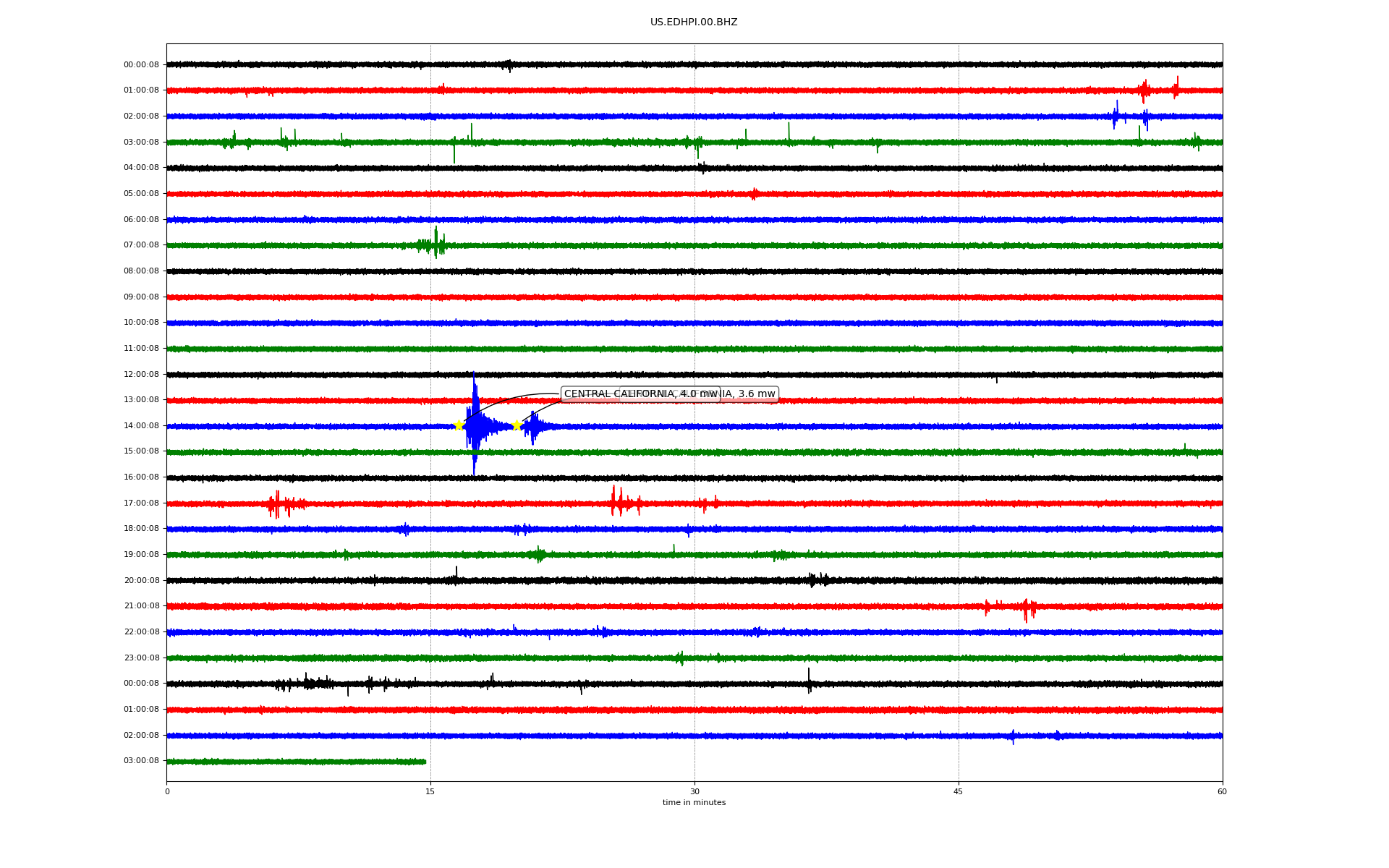Click the 30 tick on the time axis

pyautogui.click(x=694, y=791)
